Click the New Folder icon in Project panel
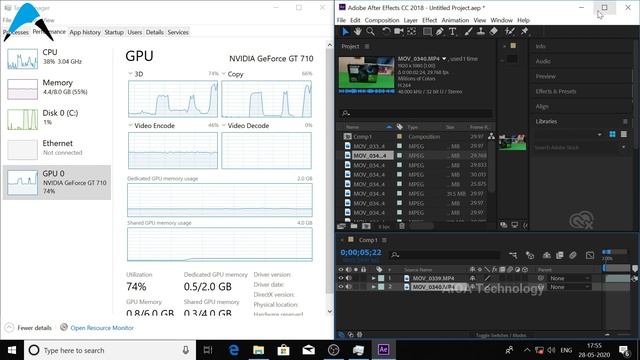Image resolution: width=640 pixels, height=360 pixels. click(x=354, y=226)
